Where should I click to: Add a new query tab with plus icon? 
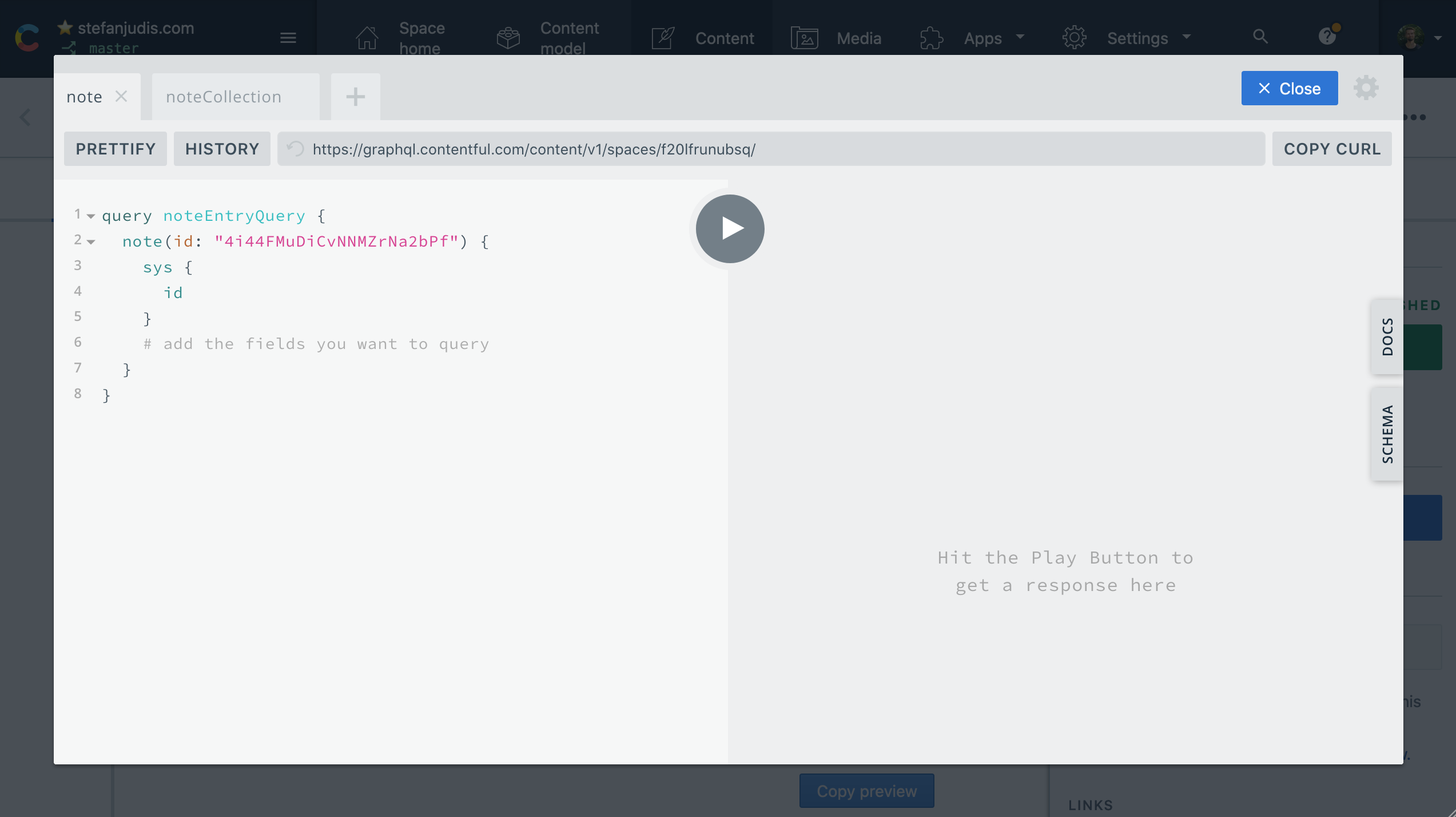coord(355,97)
